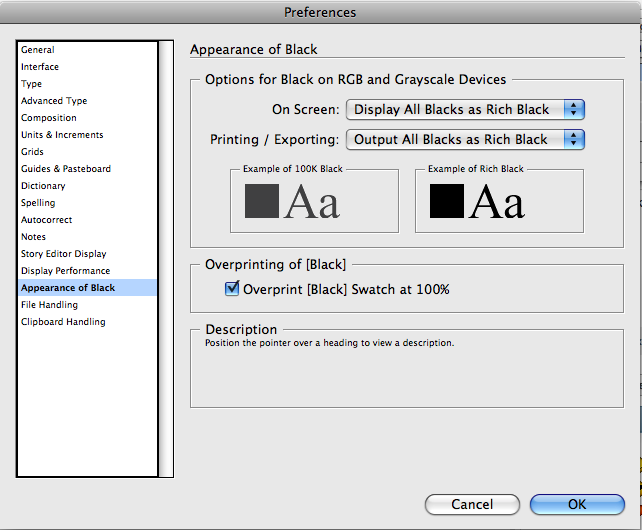The width and height of the screenshot is (642, 530).
Task: Click the Aa sample in 100K Black example
Action: click(312, 202)
